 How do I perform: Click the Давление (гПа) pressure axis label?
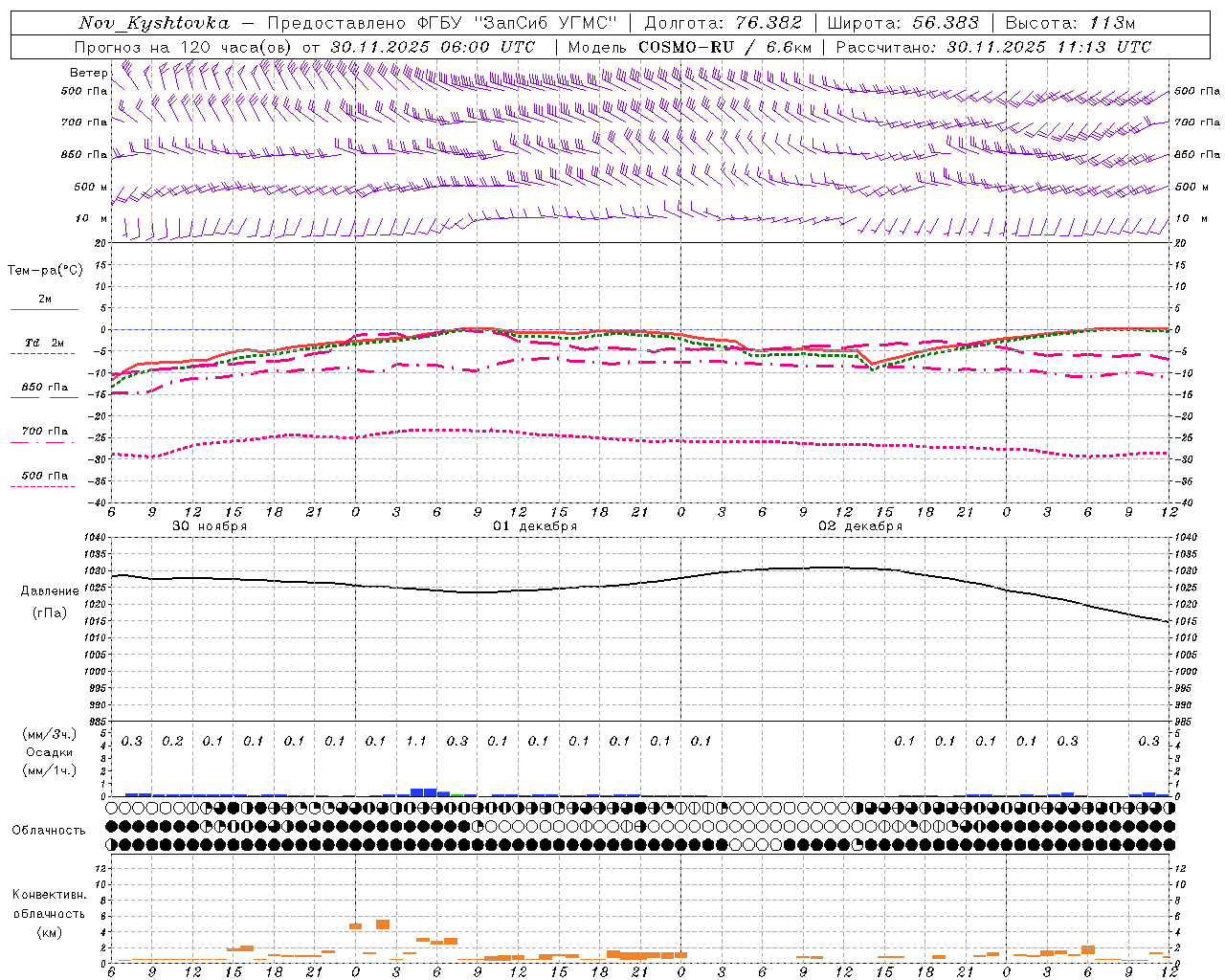tap(49, 601)
